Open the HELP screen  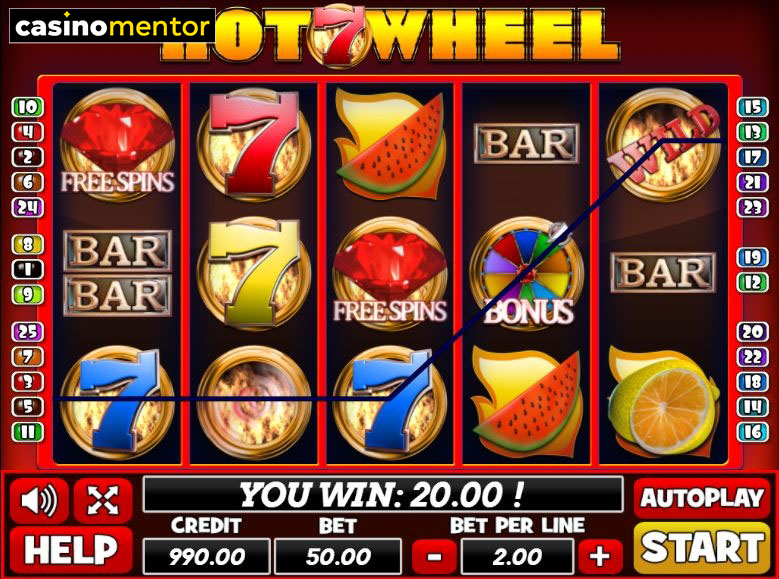(72, 551)
